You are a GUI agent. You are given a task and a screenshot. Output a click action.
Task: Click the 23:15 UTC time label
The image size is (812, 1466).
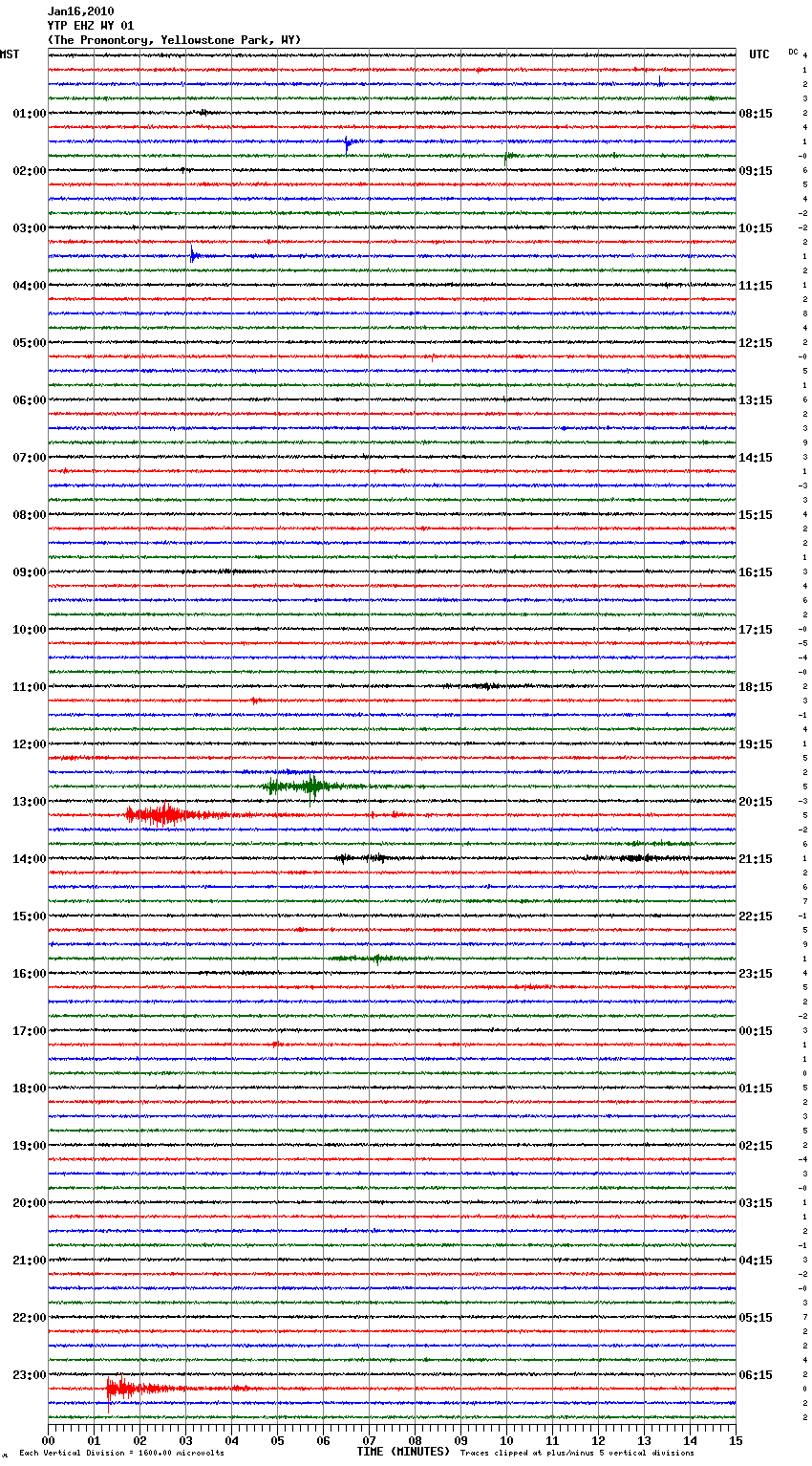(x=756, y=974)
